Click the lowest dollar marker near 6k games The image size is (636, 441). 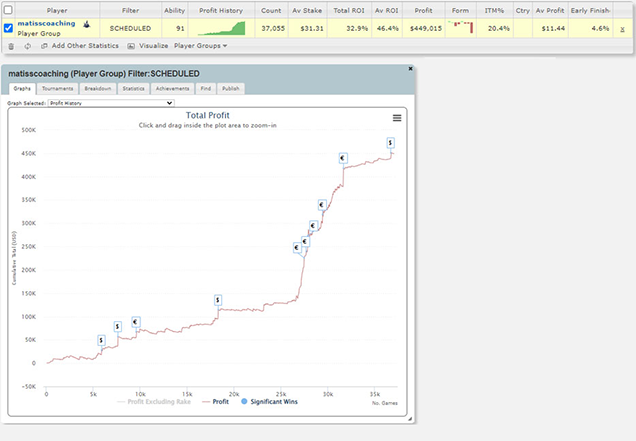pyautogui.click(x=101, y=340)
